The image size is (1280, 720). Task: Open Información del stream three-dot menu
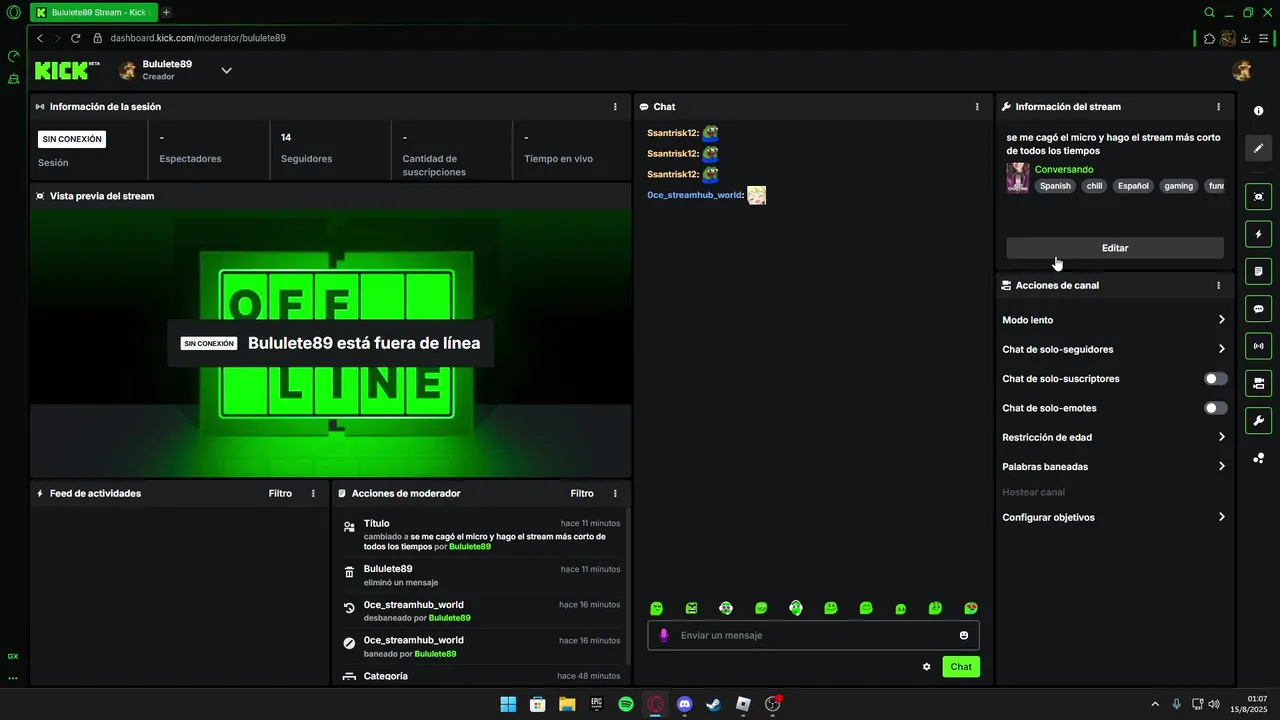1218,106
